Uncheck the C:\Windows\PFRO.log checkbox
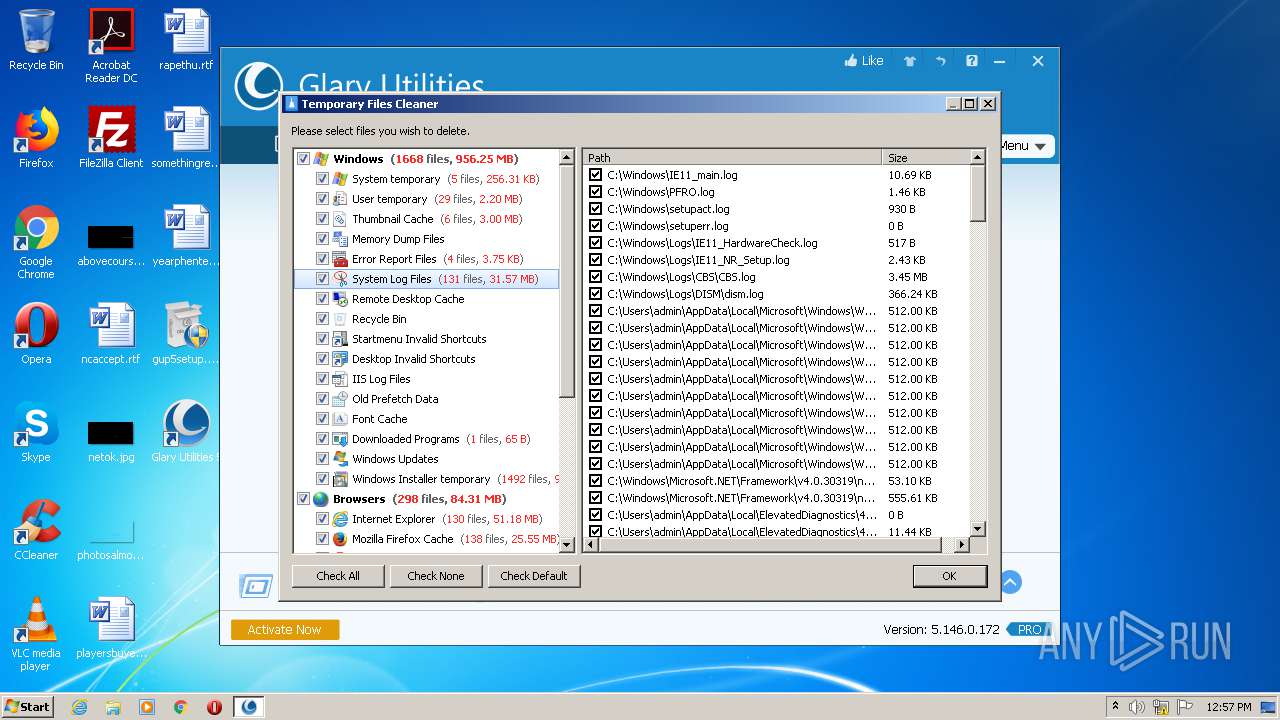Viewport: 1280px width, 720px height. tap(596, 192)
